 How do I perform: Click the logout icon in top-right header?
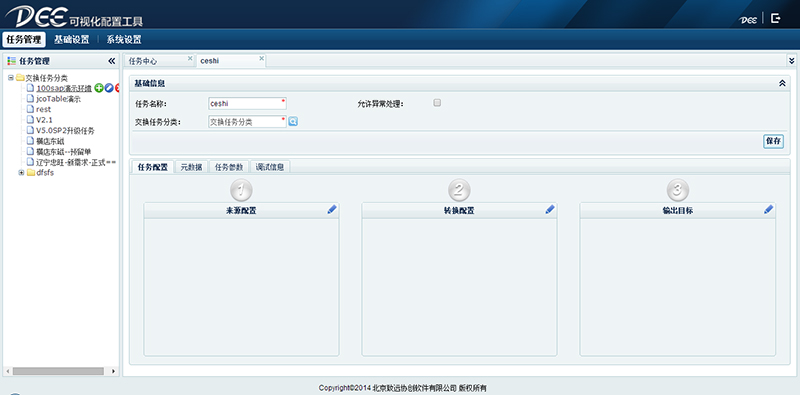(x=776, y=18)
